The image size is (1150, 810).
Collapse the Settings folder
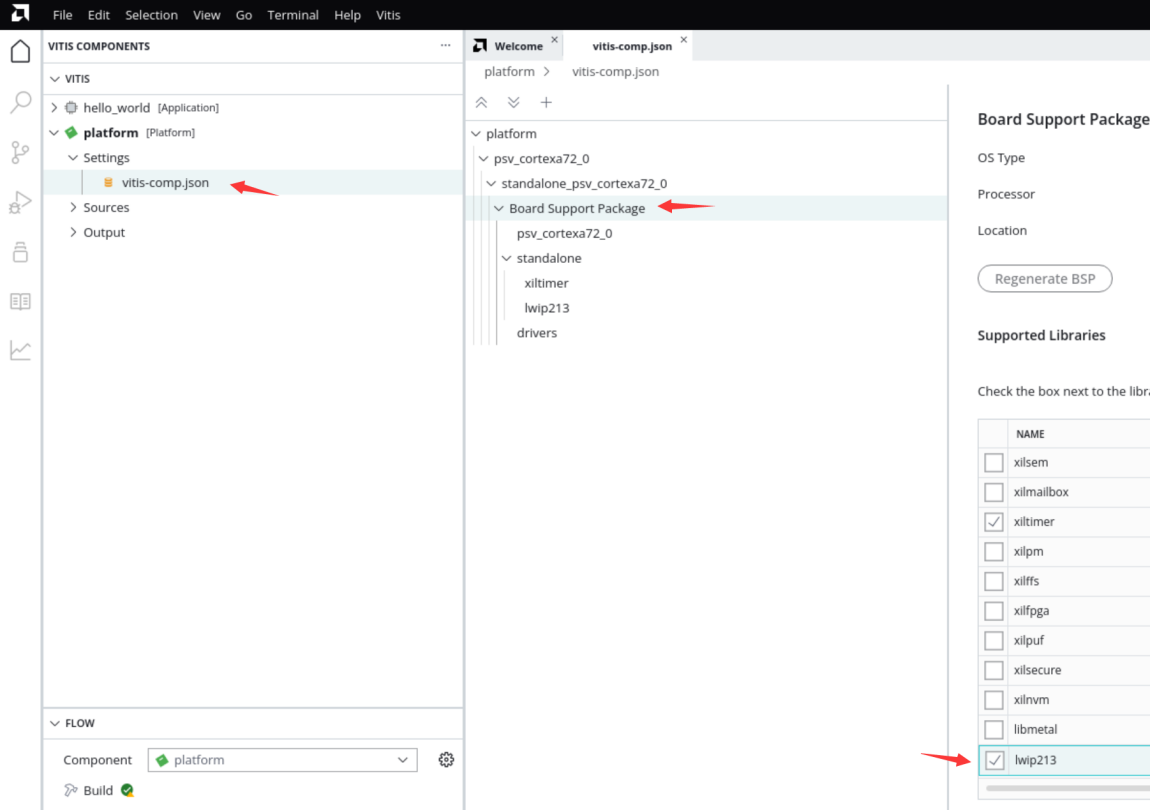coord(73,158)
